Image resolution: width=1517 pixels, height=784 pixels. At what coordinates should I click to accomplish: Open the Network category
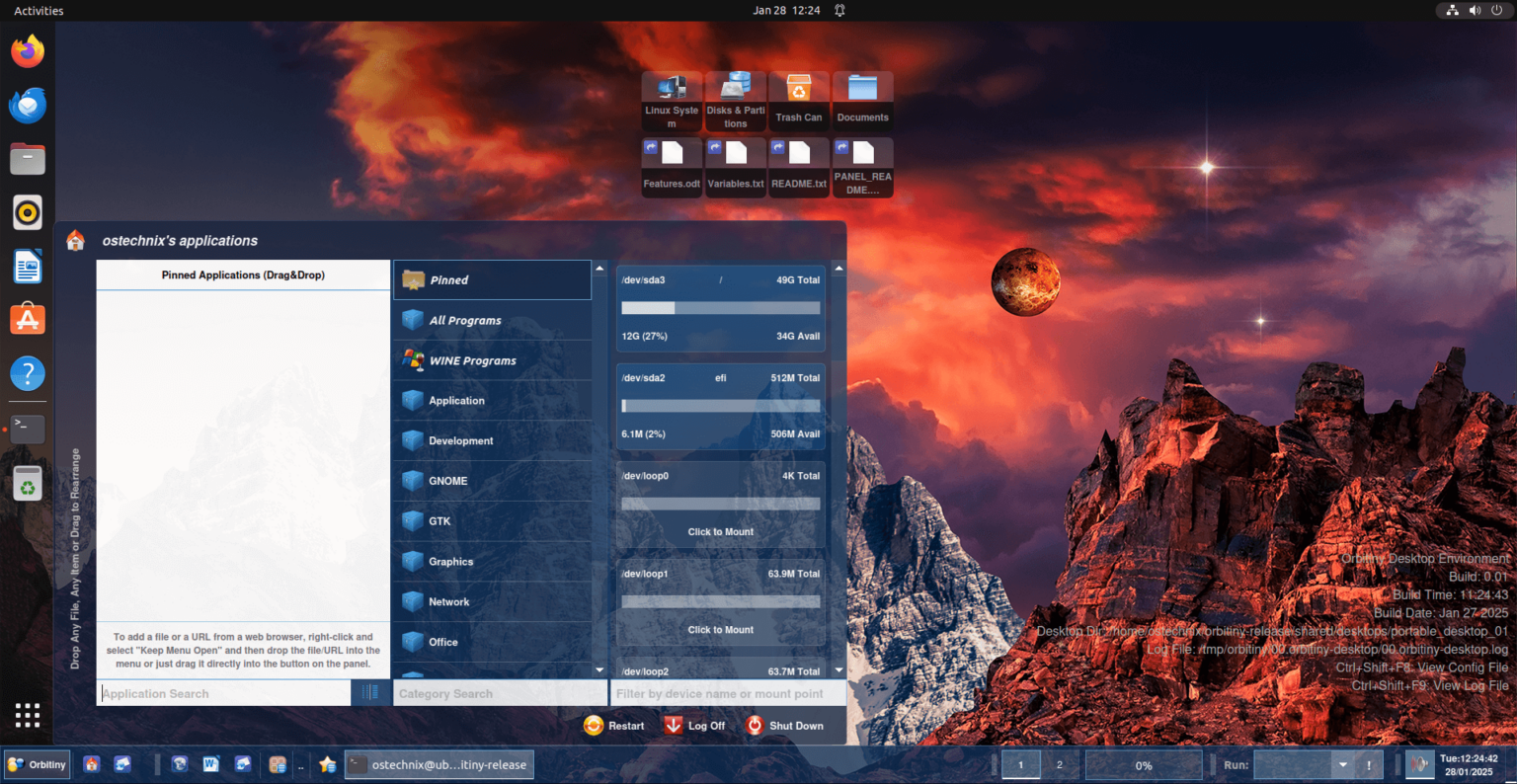point(450,601)
